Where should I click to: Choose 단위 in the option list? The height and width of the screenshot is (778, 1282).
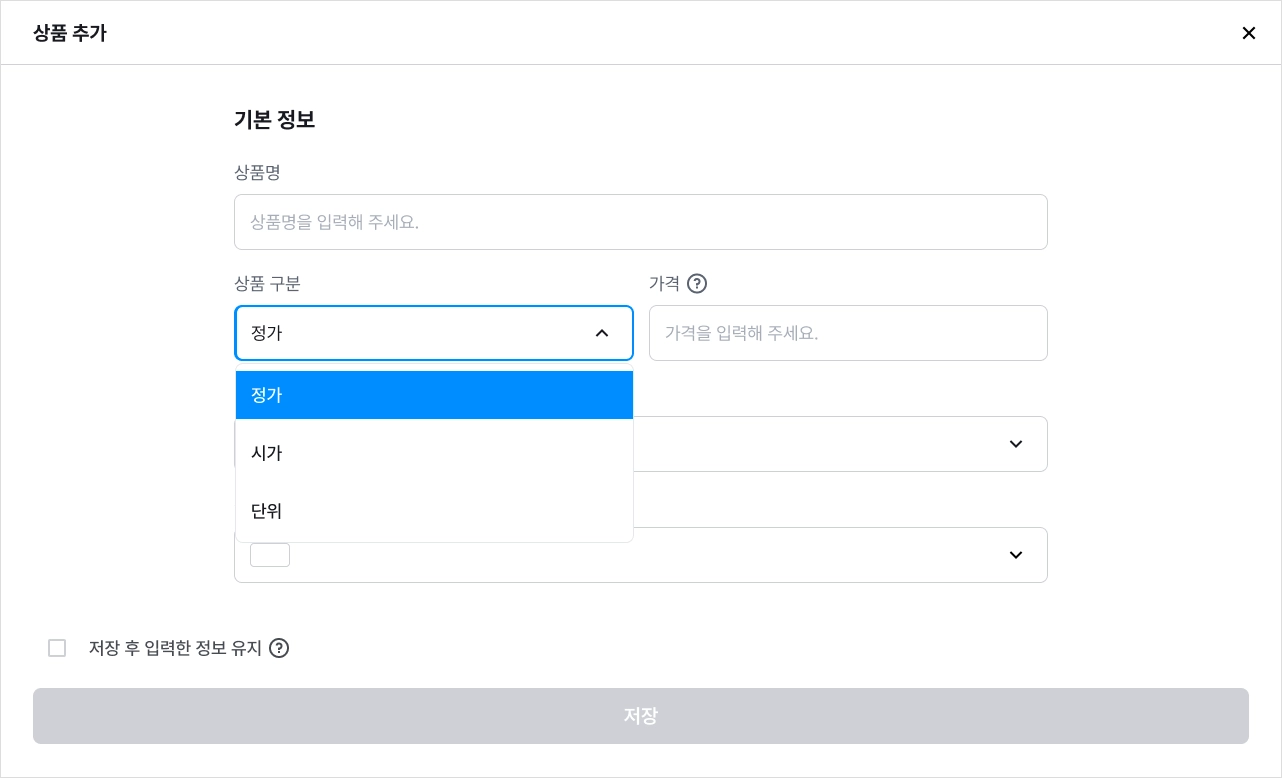point(434,511)
